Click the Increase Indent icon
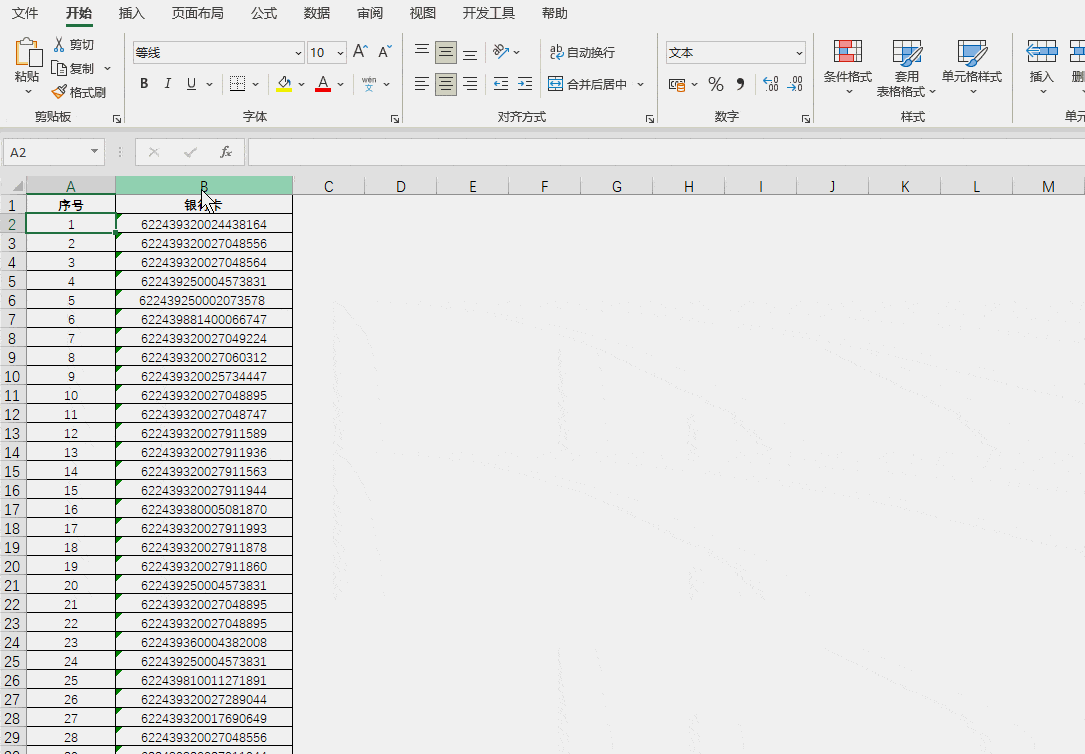Image resolution: width=1085 pixels, height=754 pixels. click(525, 84)
